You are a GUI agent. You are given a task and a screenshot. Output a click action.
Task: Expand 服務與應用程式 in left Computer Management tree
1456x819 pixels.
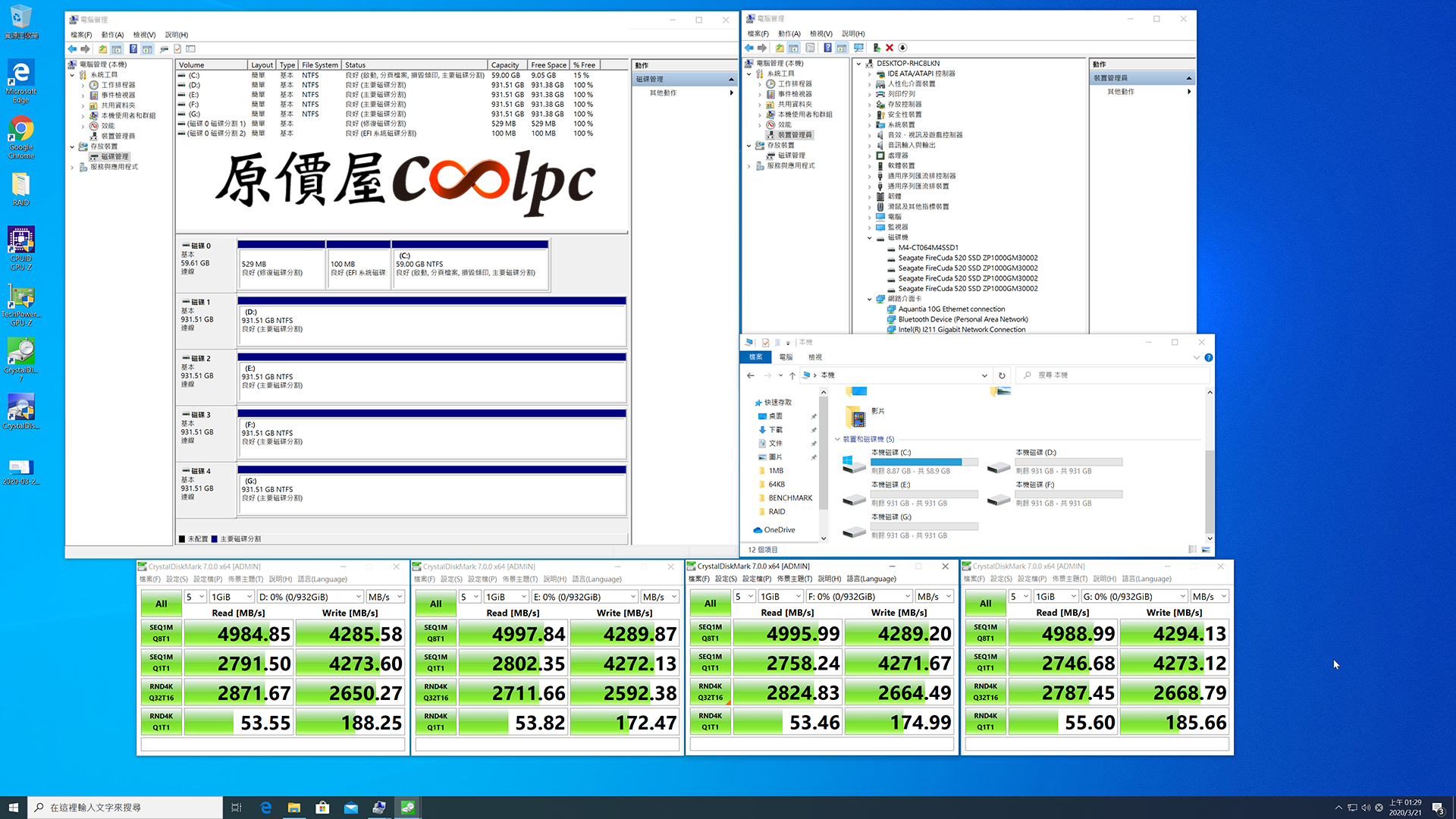click(x=73, y=167)
